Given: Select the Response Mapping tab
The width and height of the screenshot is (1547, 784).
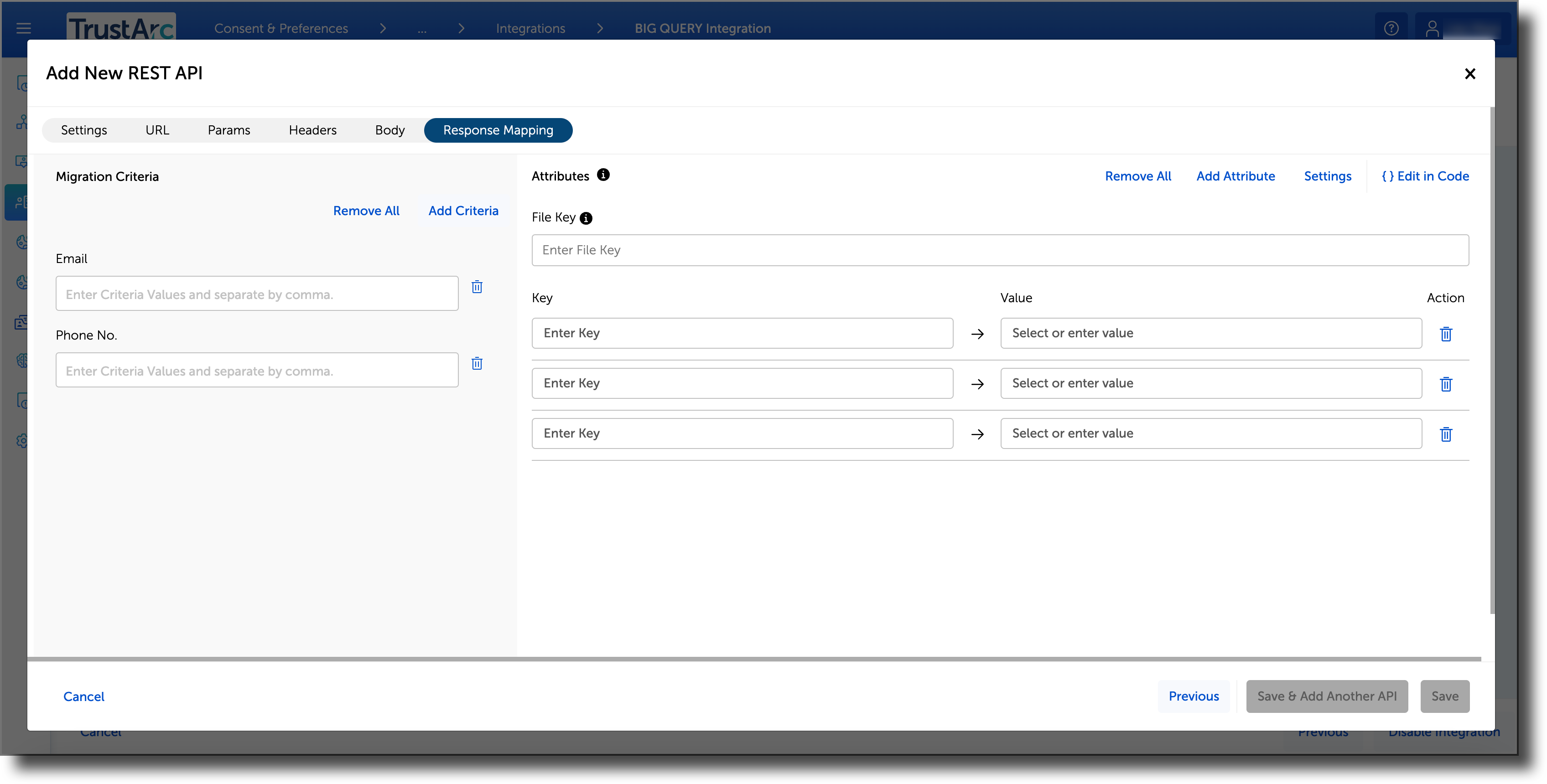Looking at the screenshot, I should click(x=498, y=130).
